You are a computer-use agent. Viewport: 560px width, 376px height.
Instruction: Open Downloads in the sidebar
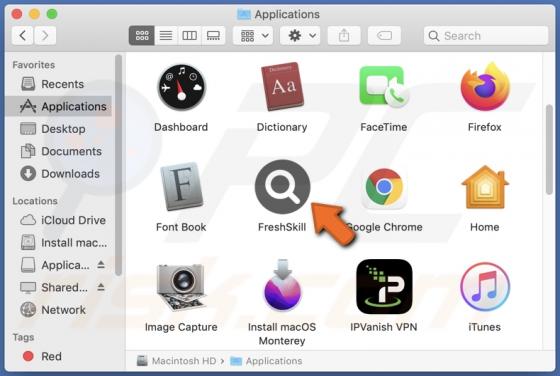pos(59,174)
